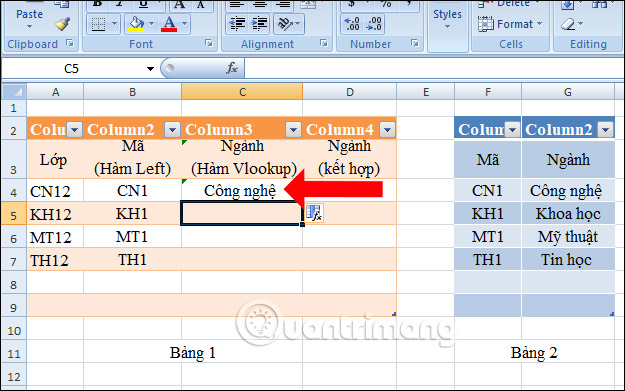Viewport: 625px width, 391px height.
Task: Click the red Font Color A
Action: 169,24
